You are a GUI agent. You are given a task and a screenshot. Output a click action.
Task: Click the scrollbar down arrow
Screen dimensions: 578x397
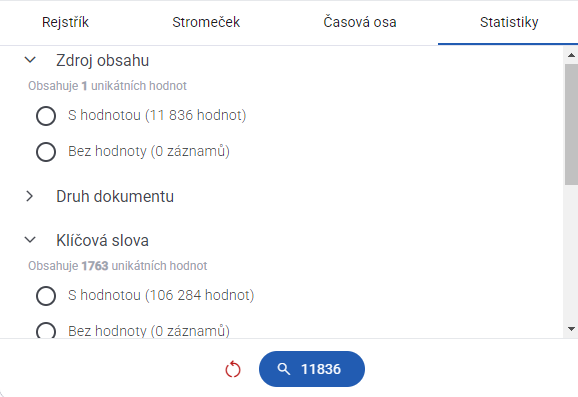click(x=571, y=329)
